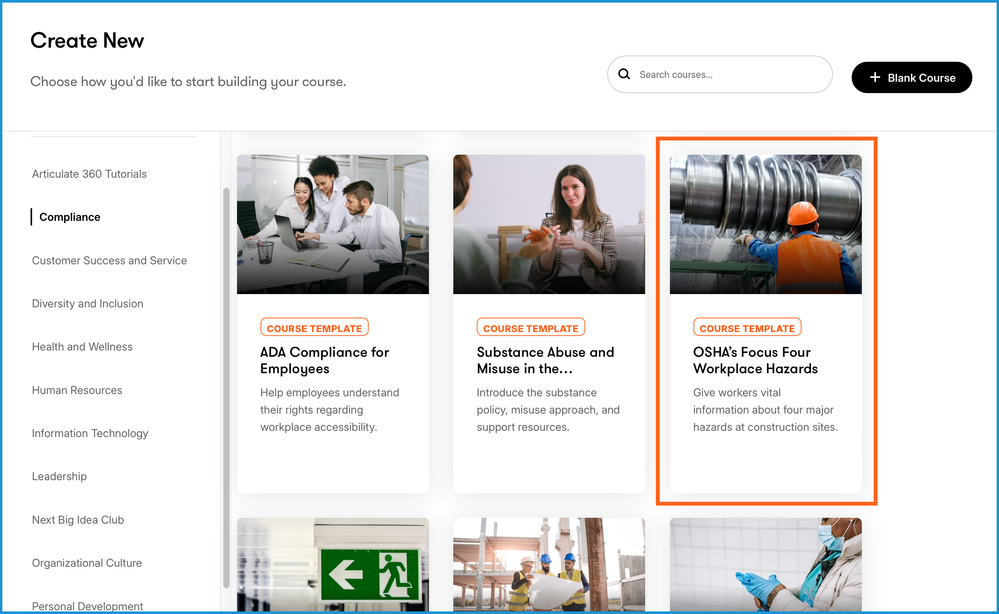Image resolution: width=999 pixels, height=614 pixels.
Task: Open Customer Success and Service category
Action: [x=109, y=261]
